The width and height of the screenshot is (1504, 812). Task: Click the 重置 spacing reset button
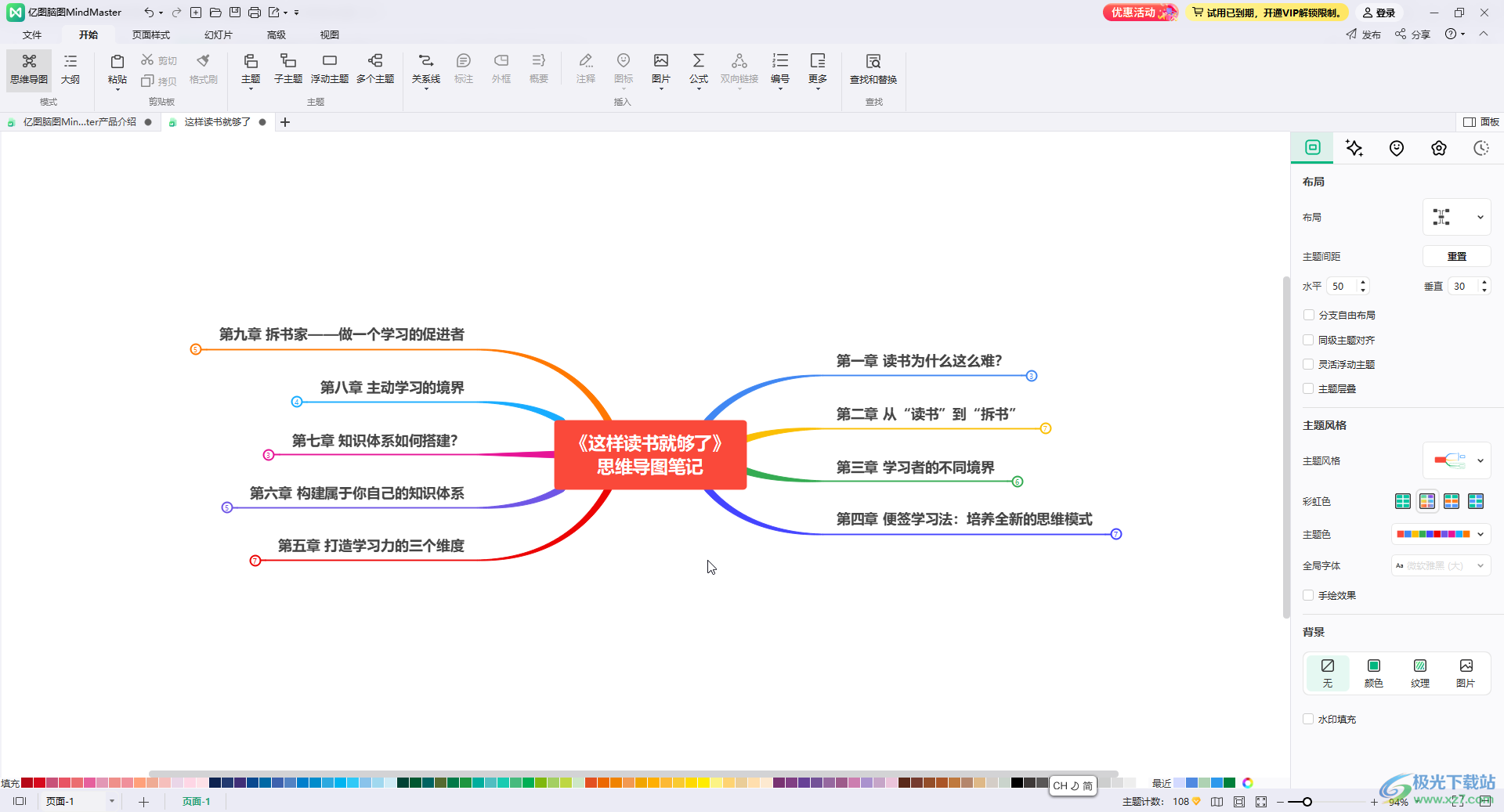point(1457,256)
